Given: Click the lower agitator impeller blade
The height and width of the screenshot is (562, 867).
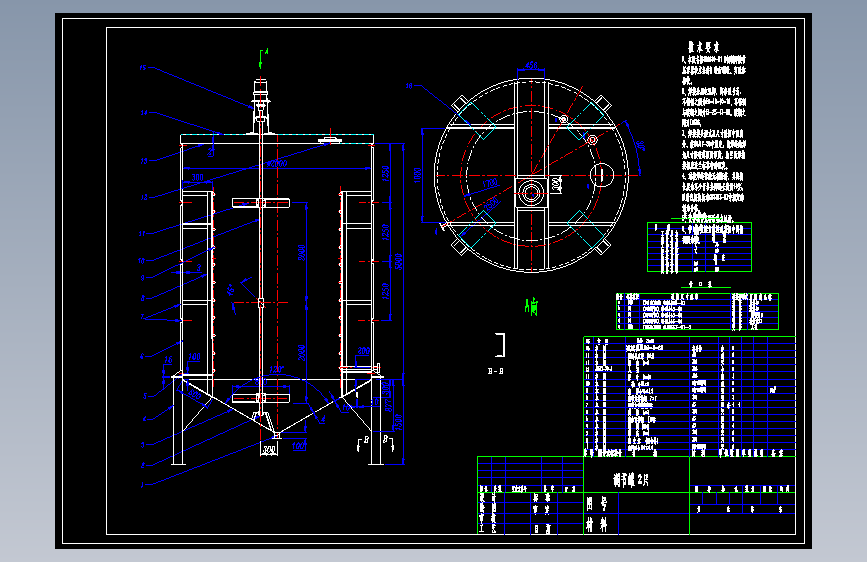Looking at the screenshot, I should [260, 398].
